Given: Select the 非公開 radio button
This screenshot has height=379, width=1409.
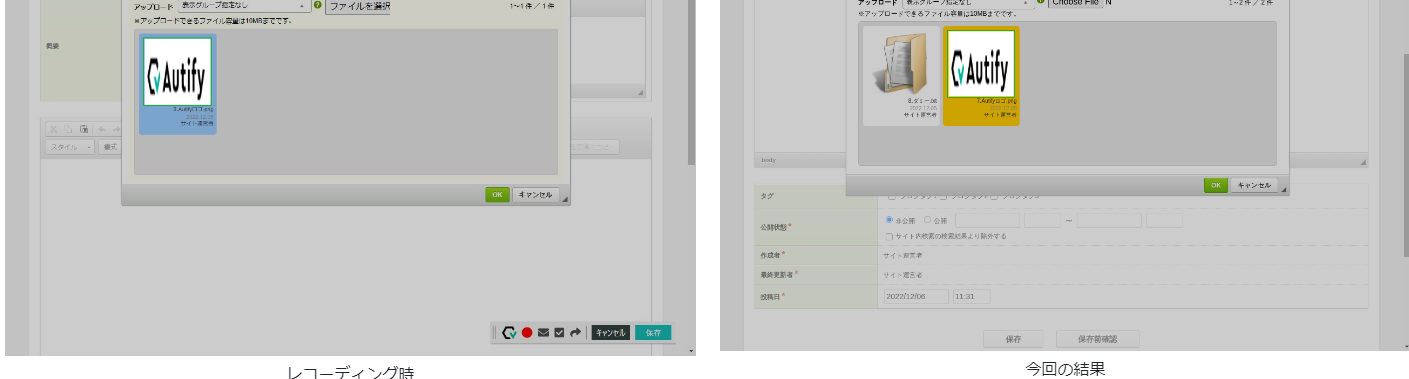Looking at the screenshot, I should [890, 220].
